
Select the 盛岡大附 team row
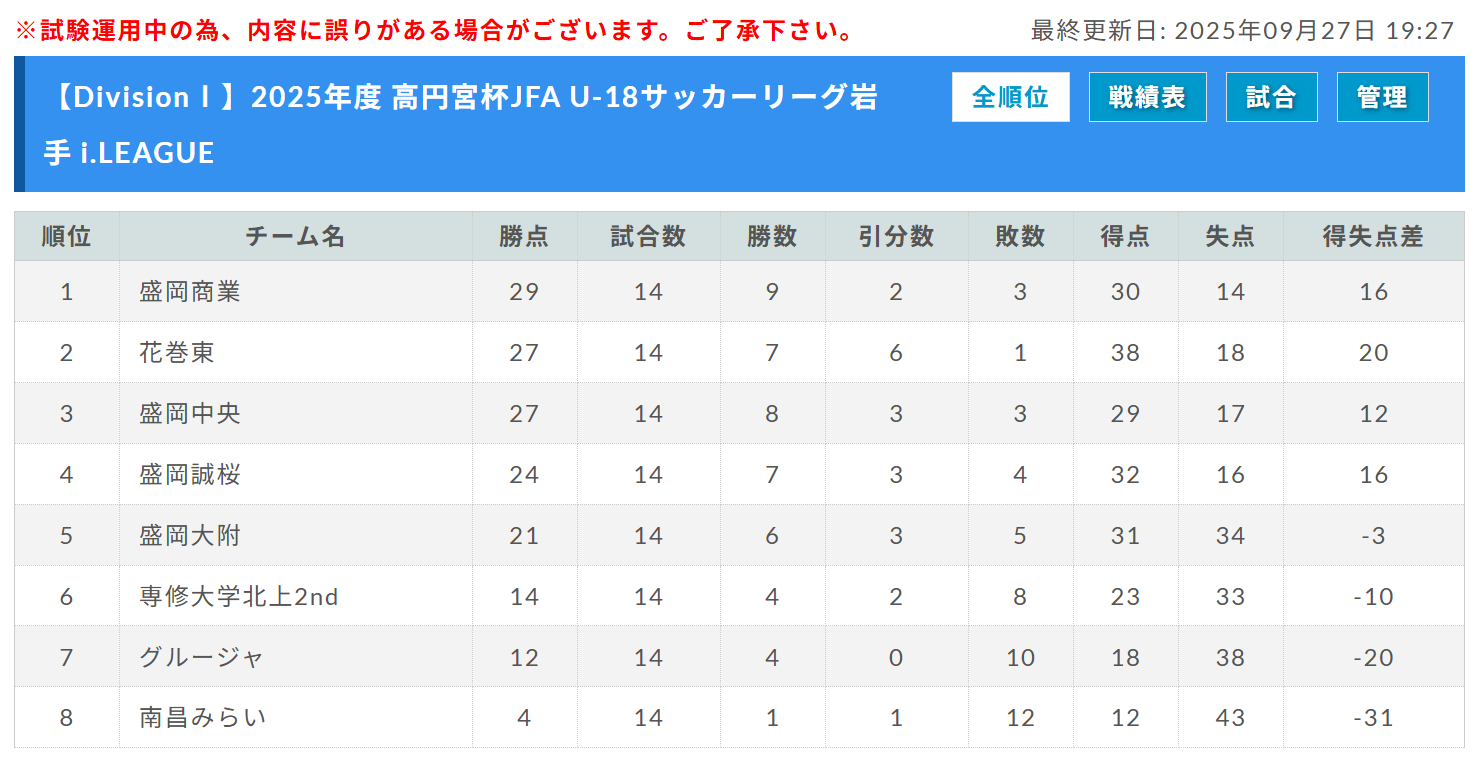point(190,536)
